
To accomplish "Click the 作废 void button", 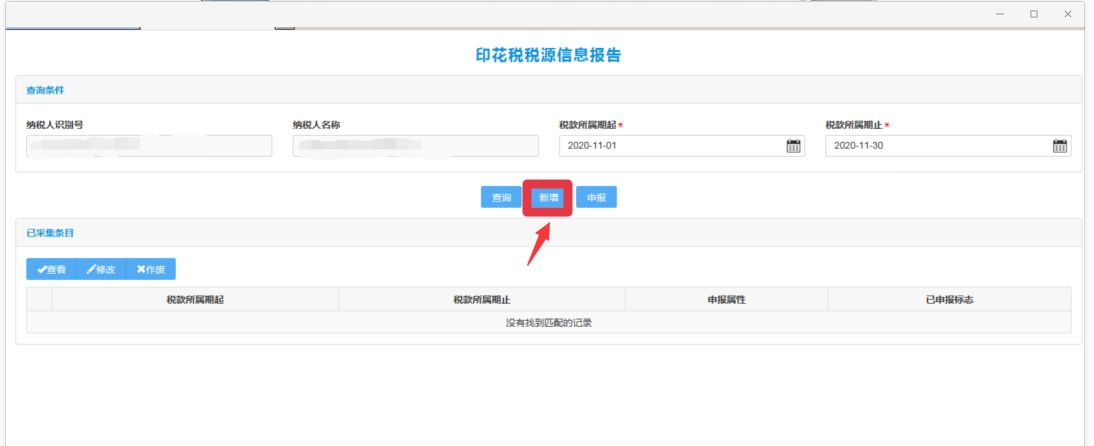I will 151,269.
